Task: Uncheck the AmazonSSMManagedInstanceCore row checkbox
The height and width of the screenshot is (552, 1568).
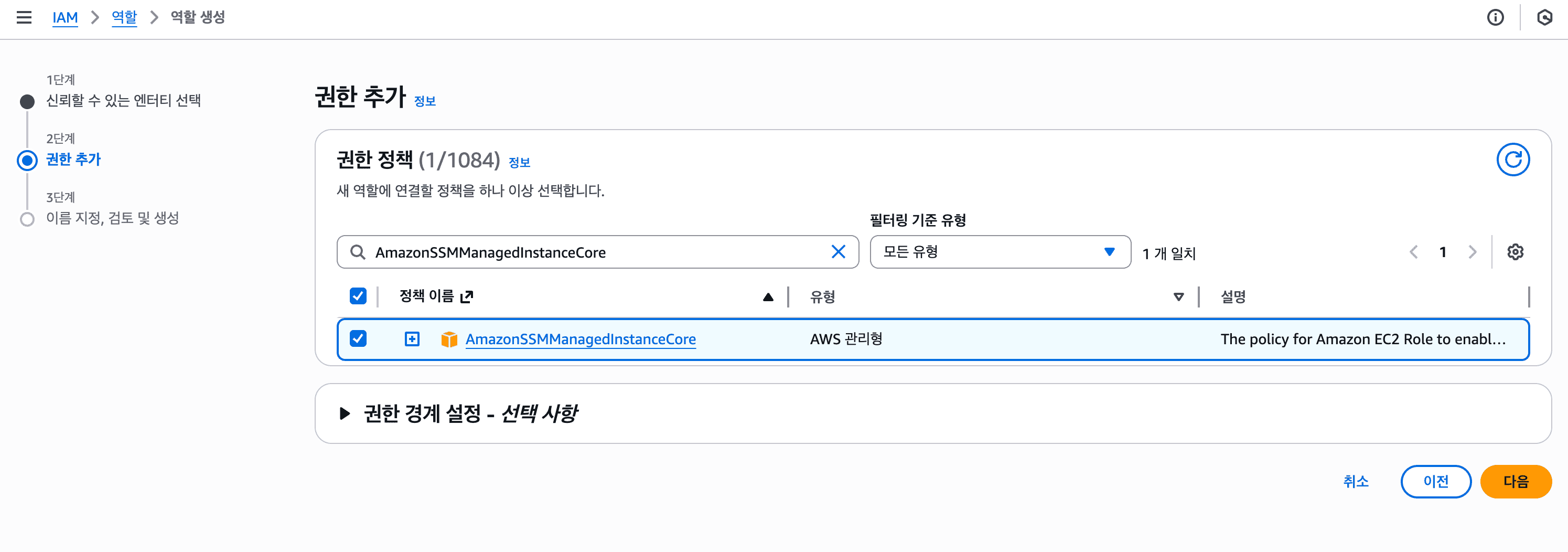Action: click(x=358, y=339)
